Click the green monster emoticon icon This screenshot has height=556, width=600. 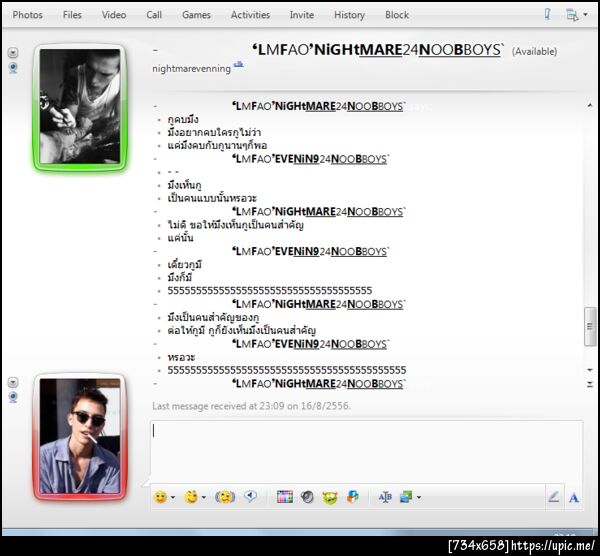click(329, 497)
